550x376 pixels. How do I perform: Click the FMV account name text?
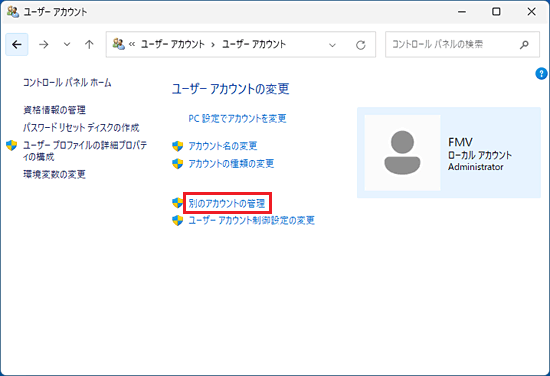461,142
